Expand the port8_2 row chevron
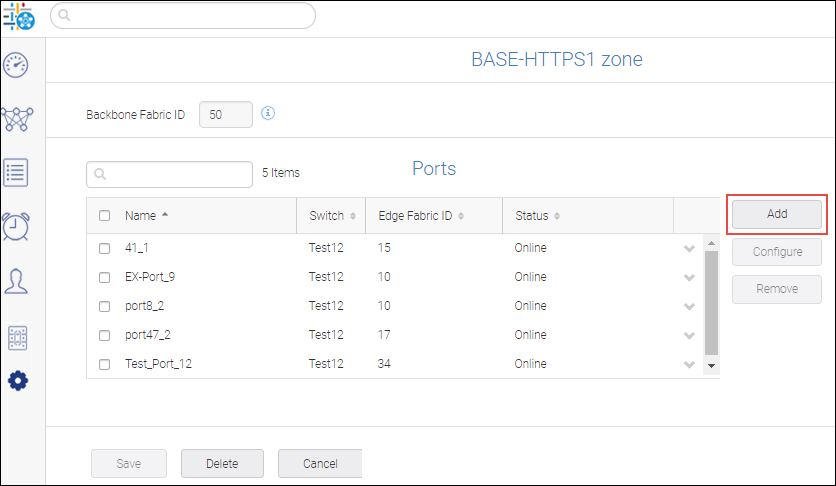 coord(689,306)
